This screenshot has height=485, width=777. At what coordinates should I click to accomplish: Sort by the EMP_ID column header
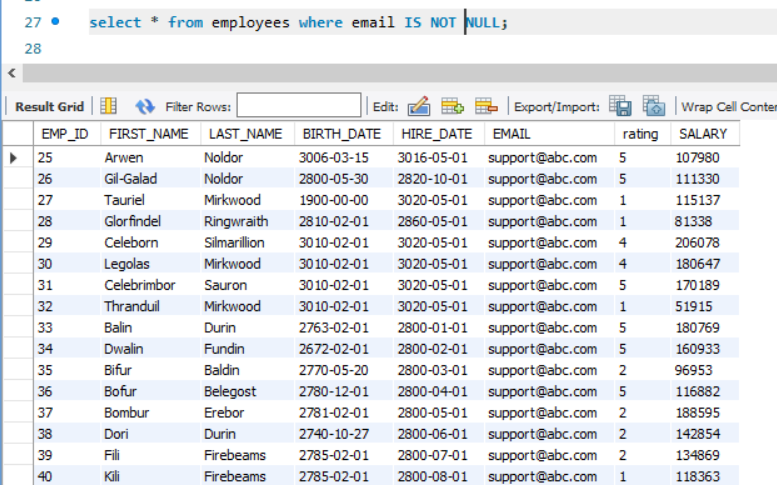67,134
